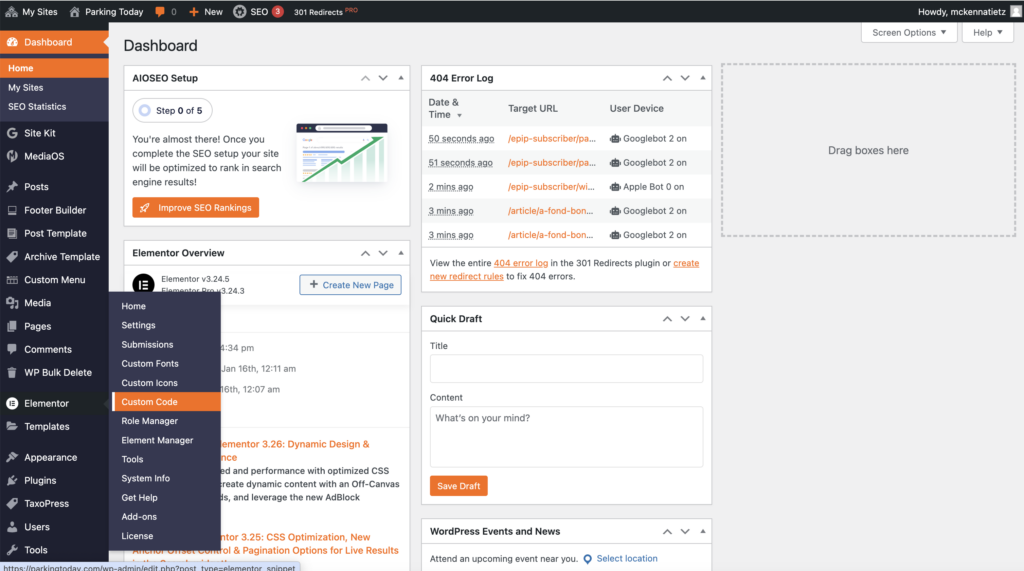
Task: Open SEO Statistics in sidebar
Action: 37,106
